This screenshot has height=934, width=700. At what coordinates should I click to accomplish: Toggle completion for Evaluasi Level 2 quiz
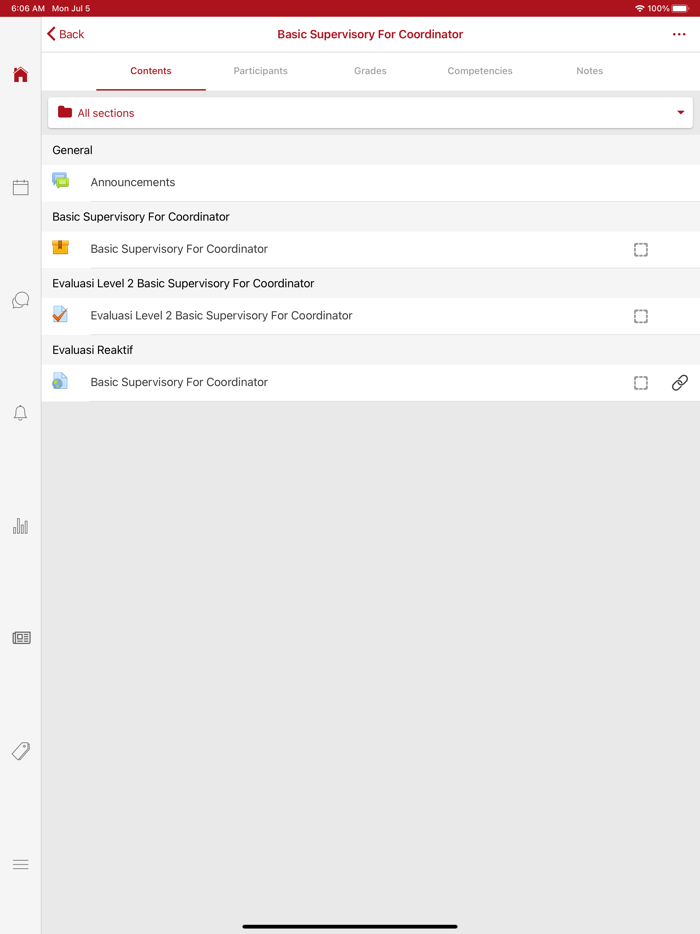[x=641, y=316]
